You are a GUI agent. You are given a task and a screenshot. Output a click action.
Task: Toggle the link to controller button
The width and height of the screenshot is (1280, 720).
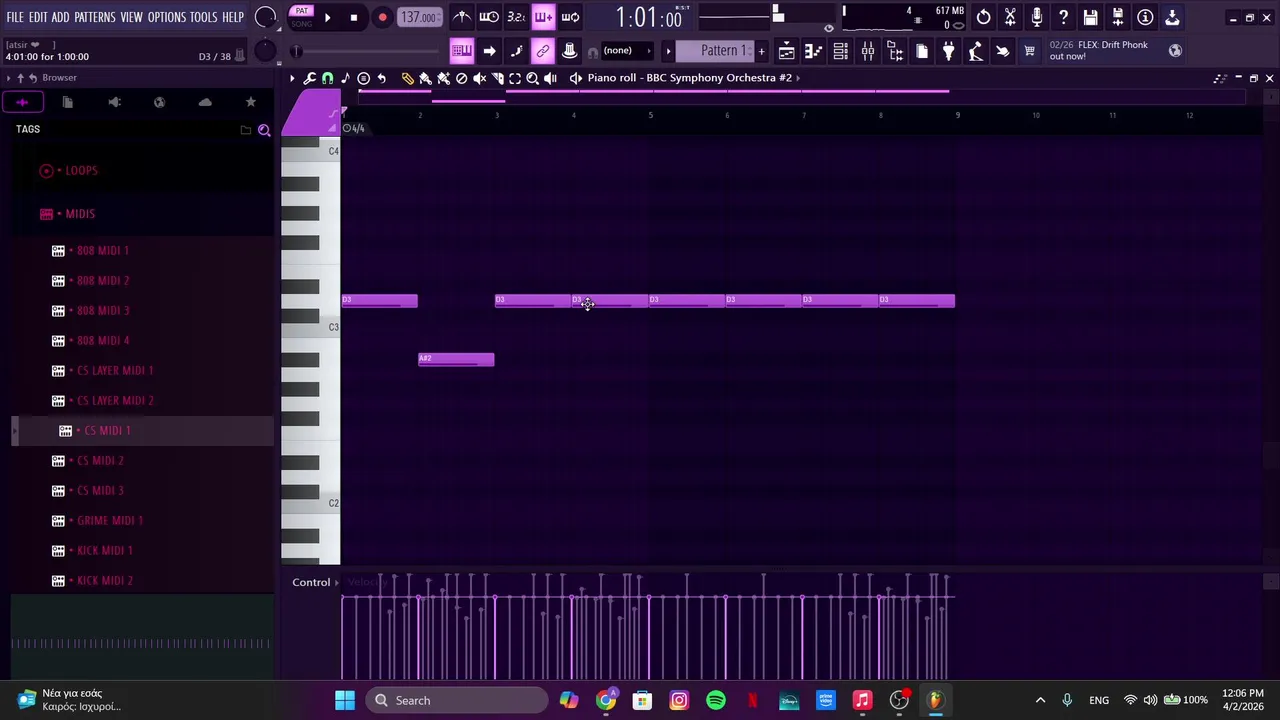[x=543, y=51]
